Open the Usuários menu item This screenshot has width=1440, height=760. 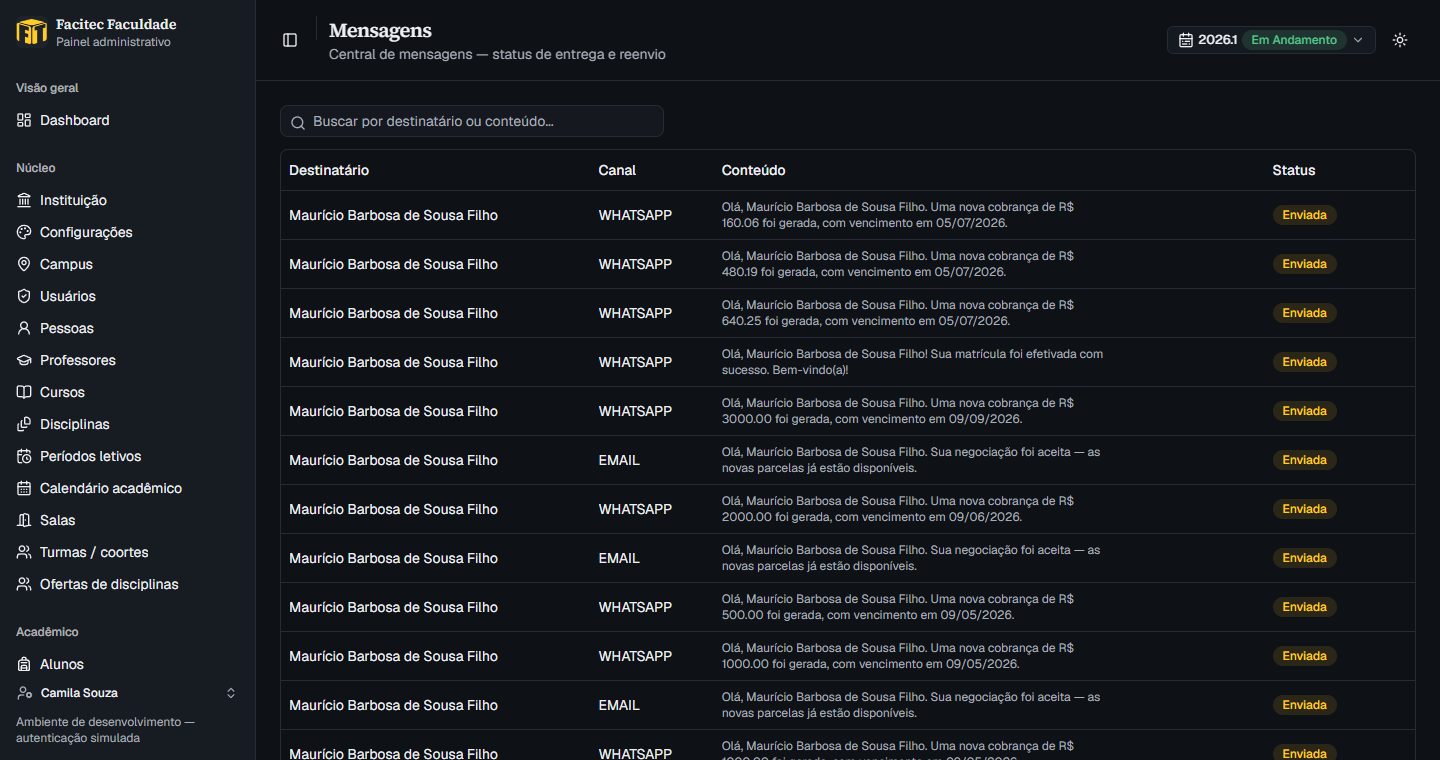[127, 296]
